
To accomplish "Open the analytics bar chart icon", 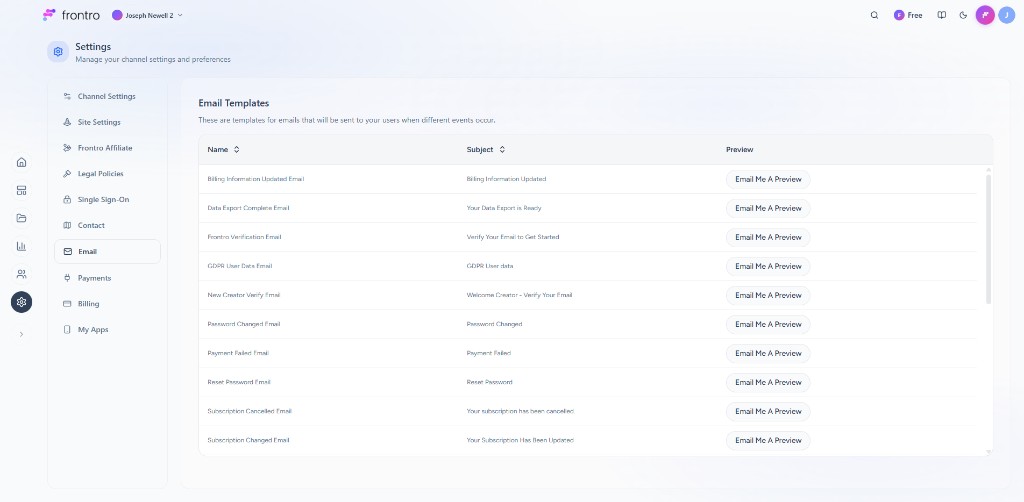I will click(x=21, y=246).
